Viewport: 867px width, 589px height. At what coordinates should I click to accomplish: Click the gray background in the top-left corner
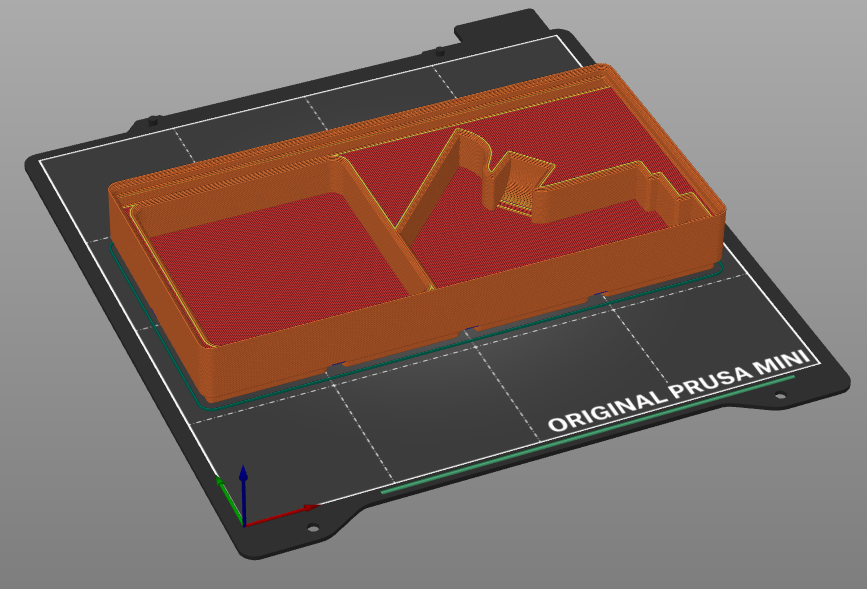click(40, 40)
